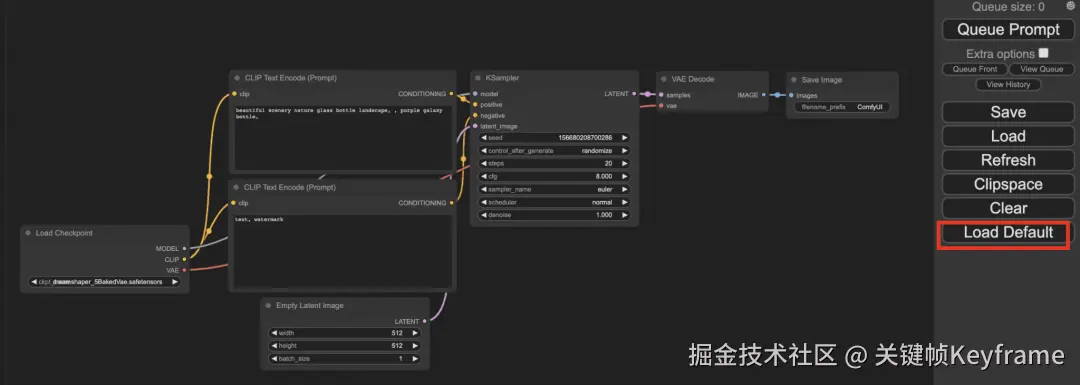
Task: Increase width with its right arrow
Action: coord(415,333)
